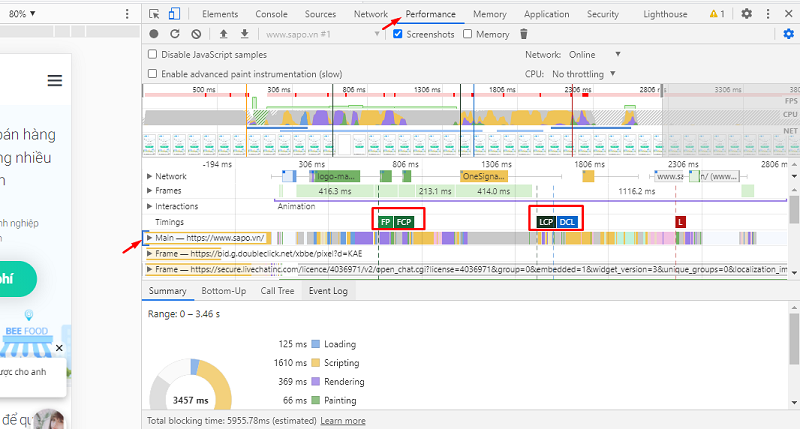Click the Learn more link
Viewport: 800px width, 429px height.
[x=342, y=421]
